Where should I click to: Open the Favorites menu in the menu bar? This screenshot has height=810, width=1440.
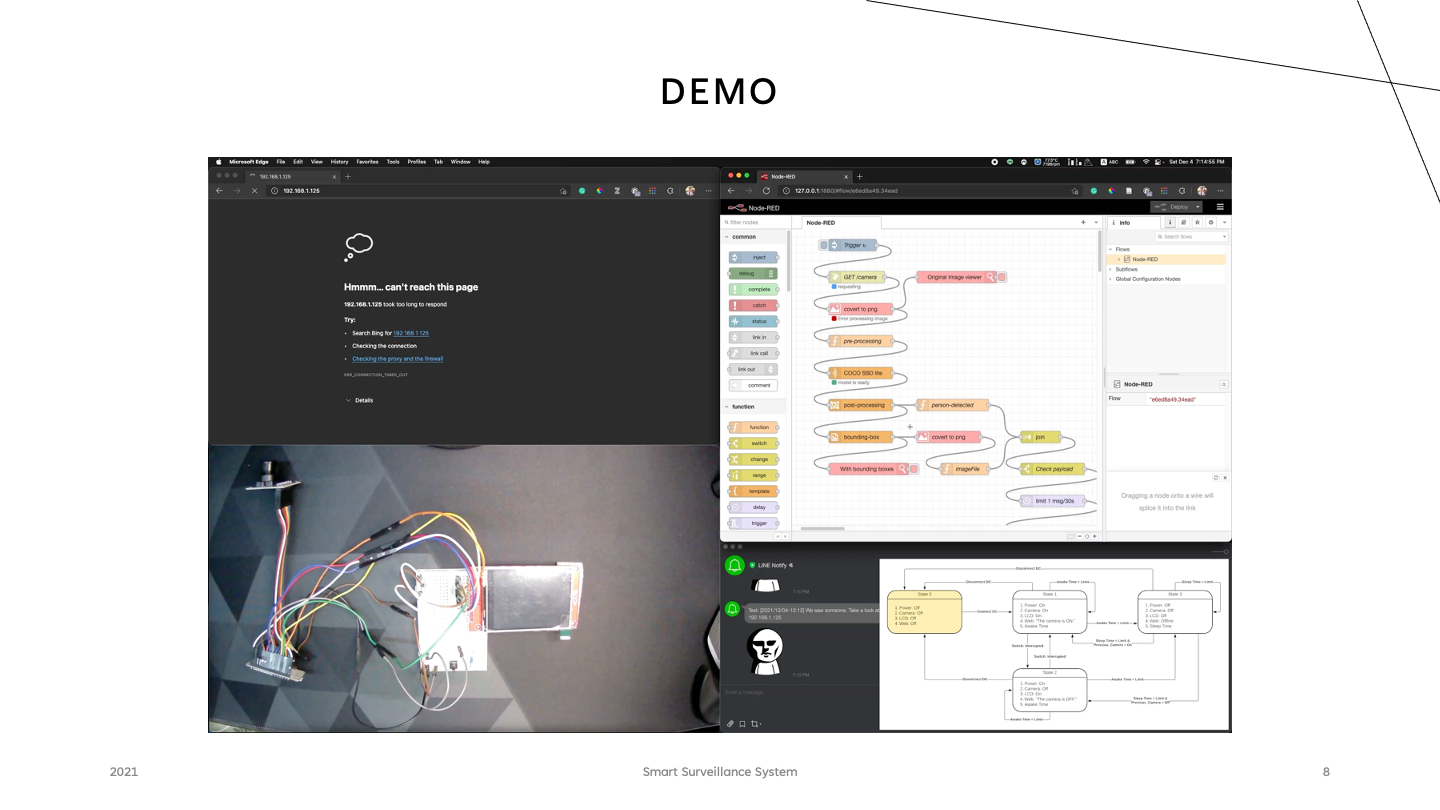(x=368, y=162)
